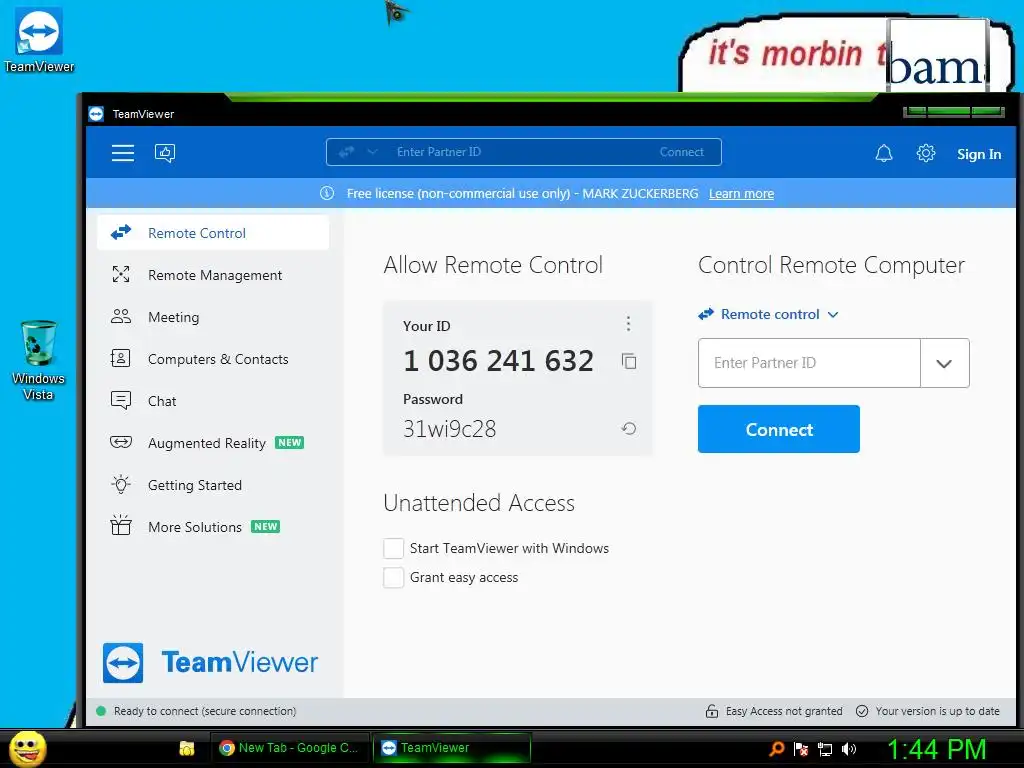Open Computers & Contacts
The image size is (1024, 768).
click(213, 359)
